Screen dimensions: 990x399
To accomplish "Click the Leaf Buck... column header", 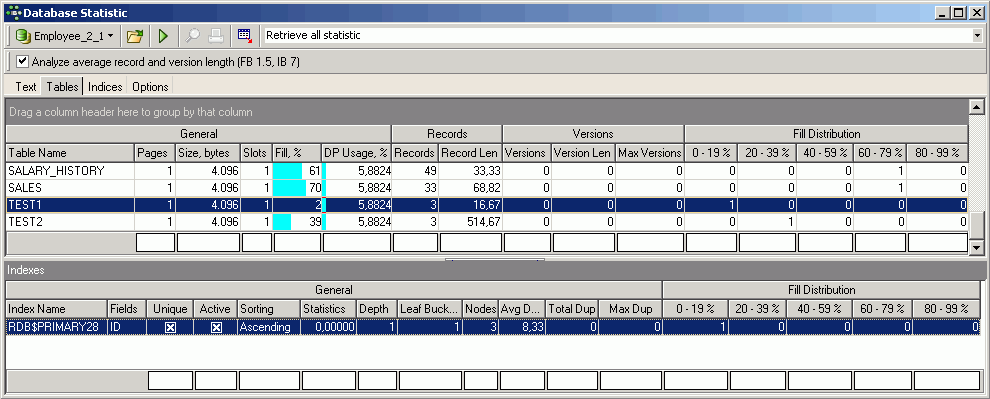I will [429, 309].
